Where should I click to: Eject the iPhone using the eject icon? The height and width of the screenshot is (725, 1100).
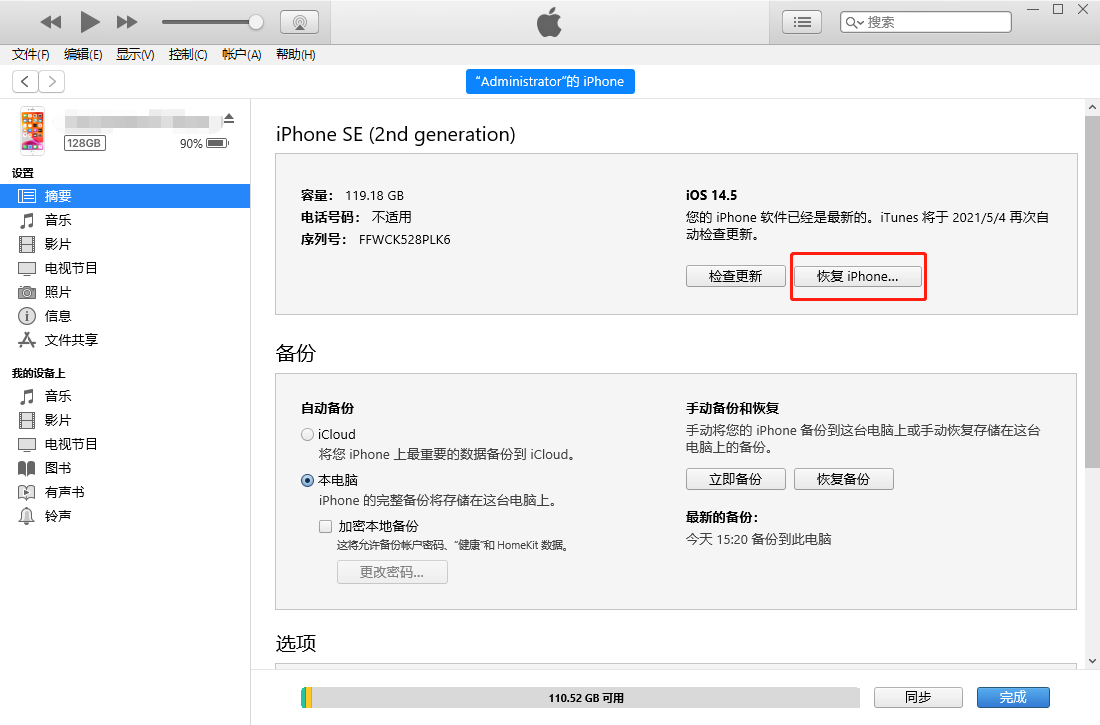click(x=229, y=119)
